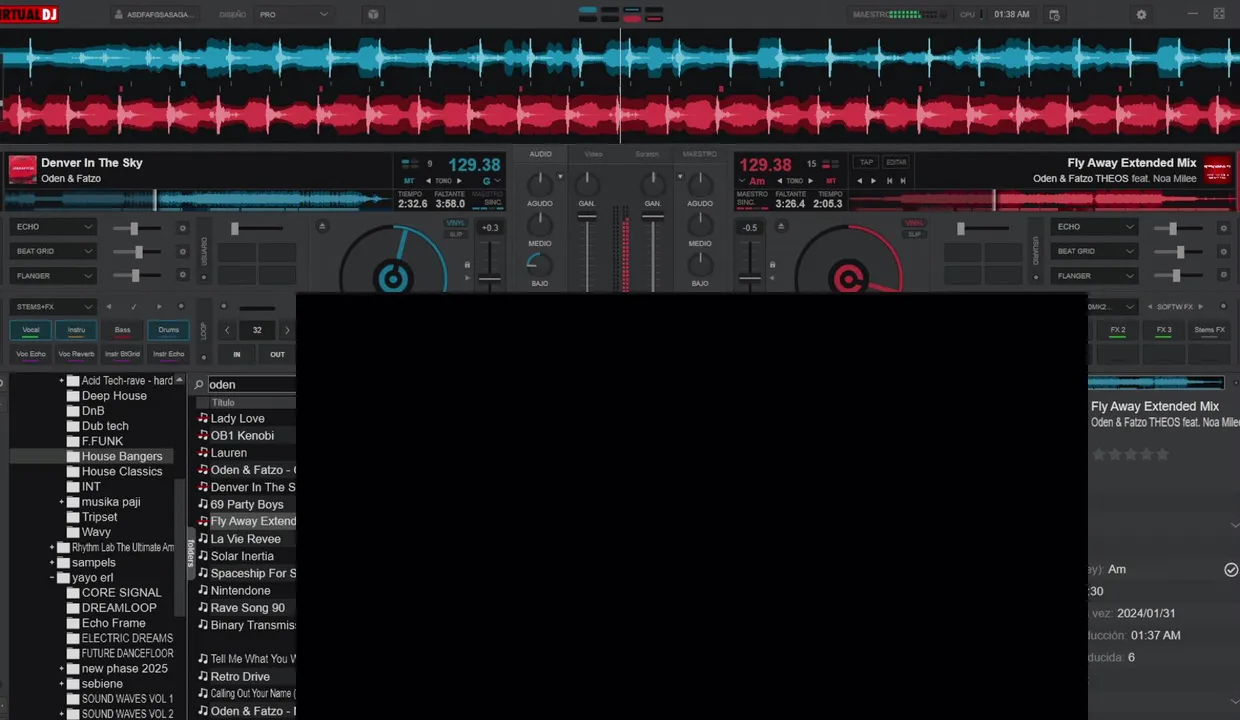This screenshot has width=1240, height=720.
Task: Trigger Voc Reverb pad
Action: tap(76, 354)
